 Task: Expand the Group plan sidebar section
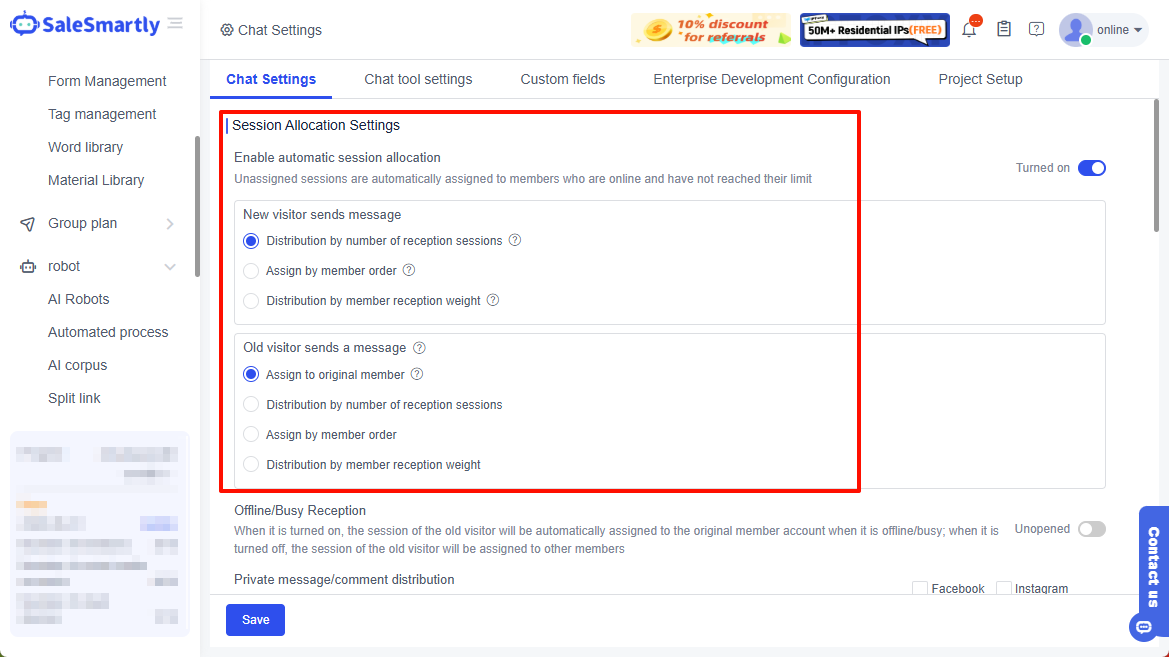[x=170, y=223]
